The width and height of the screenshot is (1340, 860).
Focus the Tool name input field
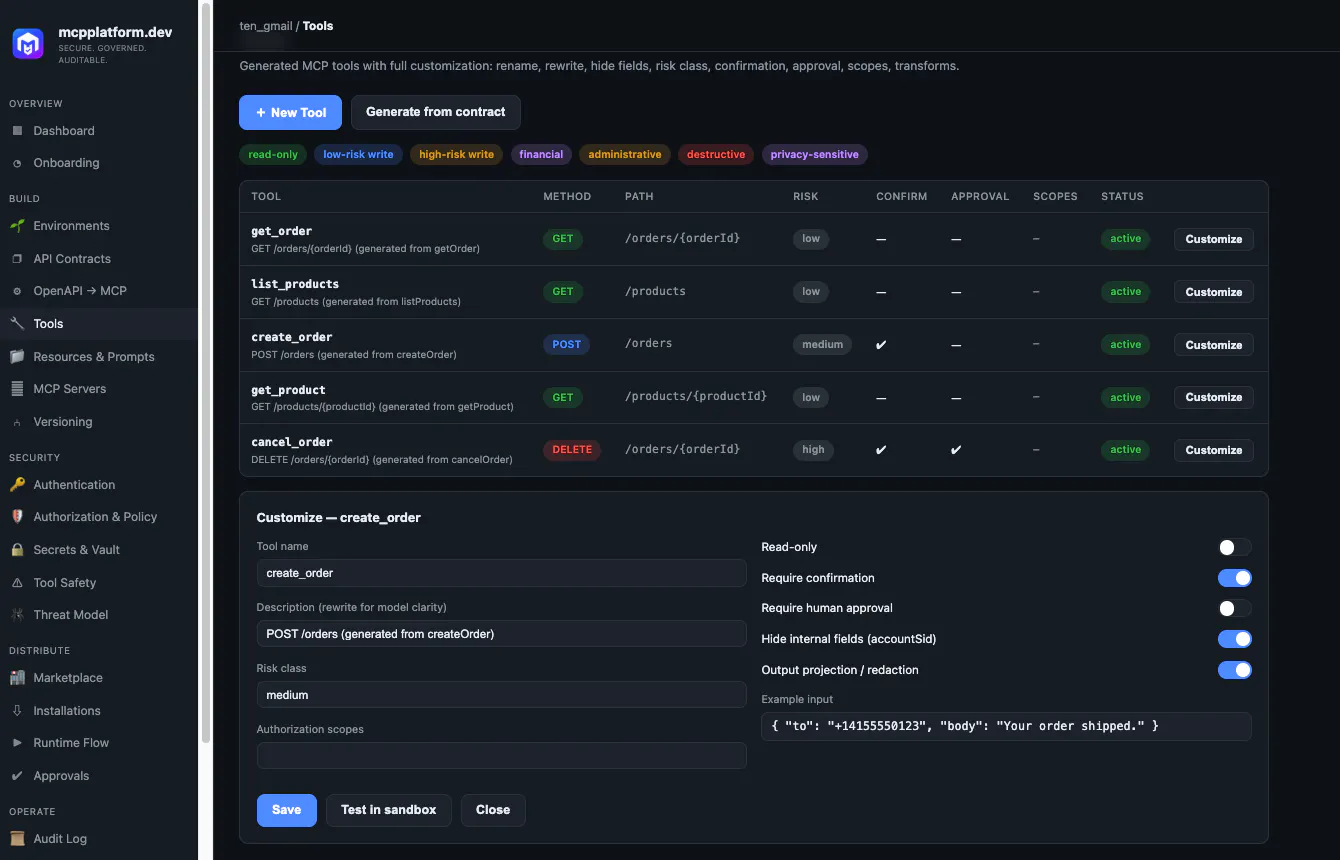[x=501, y=573]
